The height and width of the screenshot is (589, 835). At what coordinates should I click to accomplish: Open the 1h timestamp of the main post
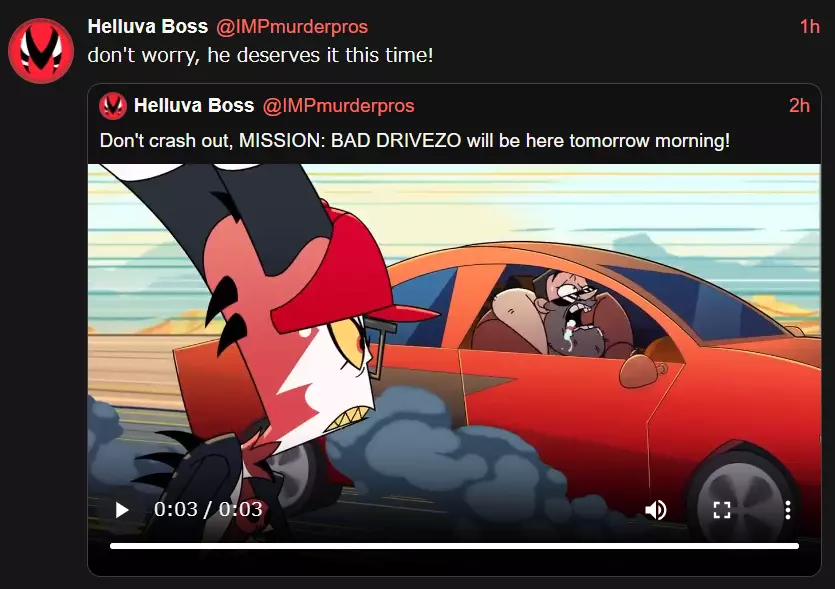click(x=809, y=27)
